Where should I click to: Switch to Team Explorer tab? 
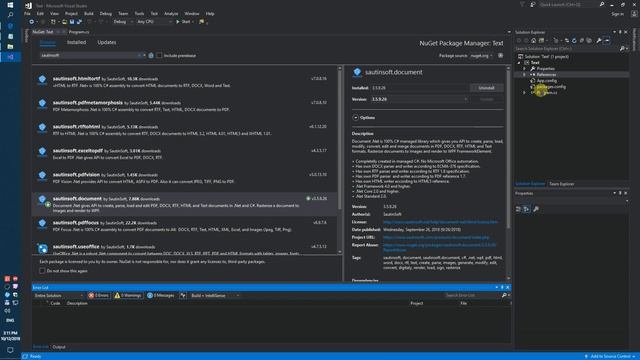coord(562,184)
